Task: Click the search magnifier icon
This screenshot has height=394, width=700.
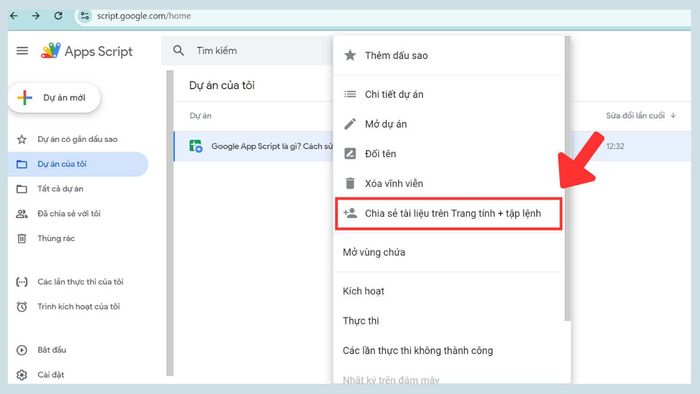Action: [x=179, y=50]
